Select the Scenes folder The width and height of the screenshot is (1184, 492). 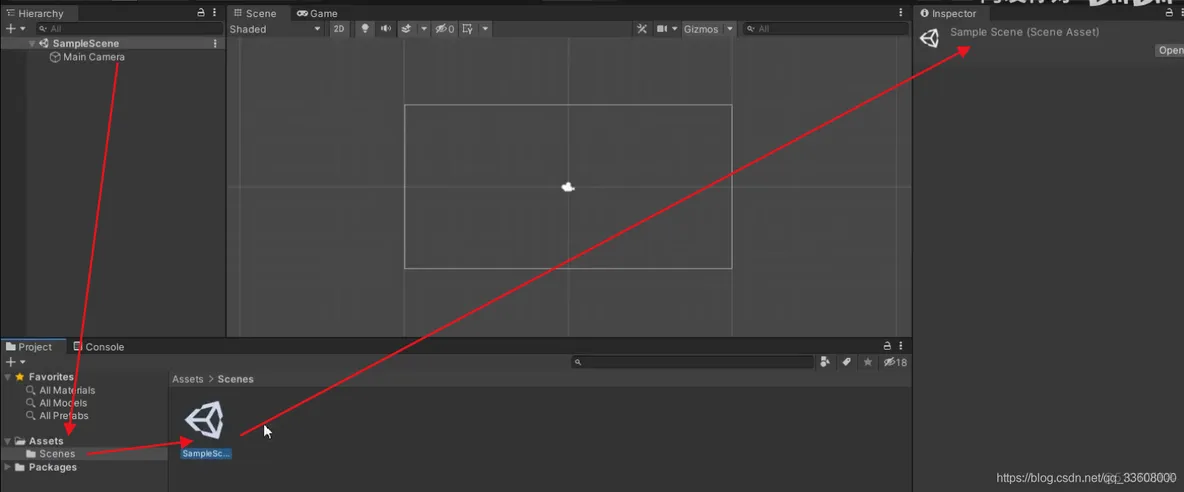57,454
